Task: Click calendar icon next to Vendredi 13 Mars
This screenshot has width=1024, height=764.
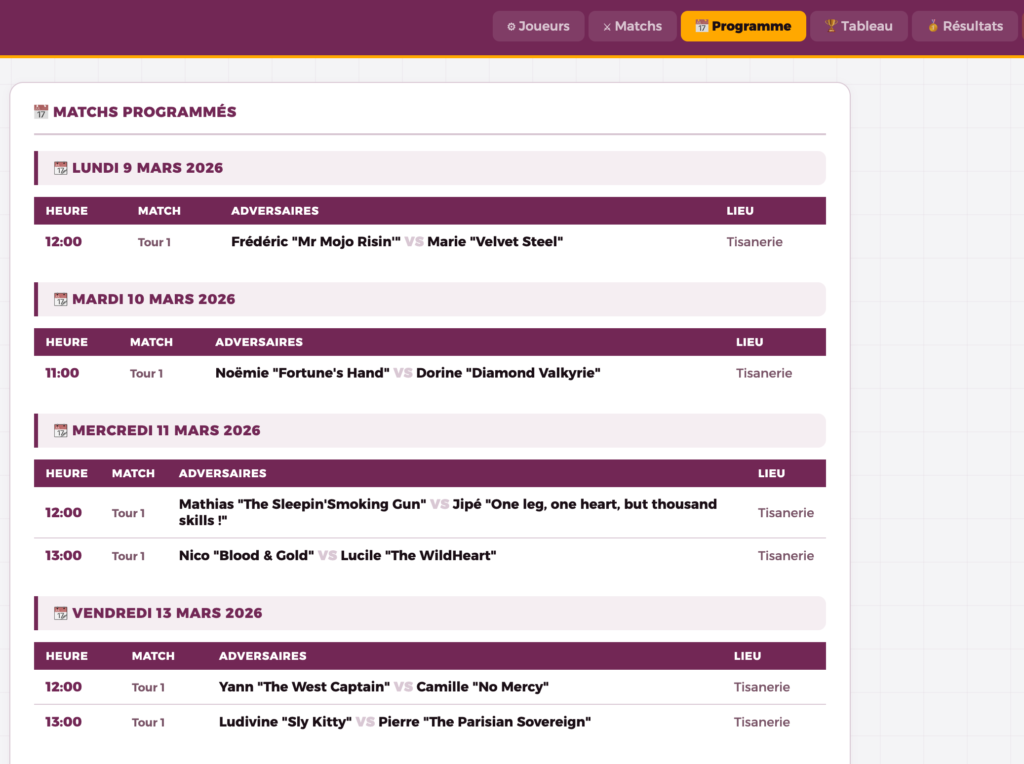Action: (x=60, y=613)
